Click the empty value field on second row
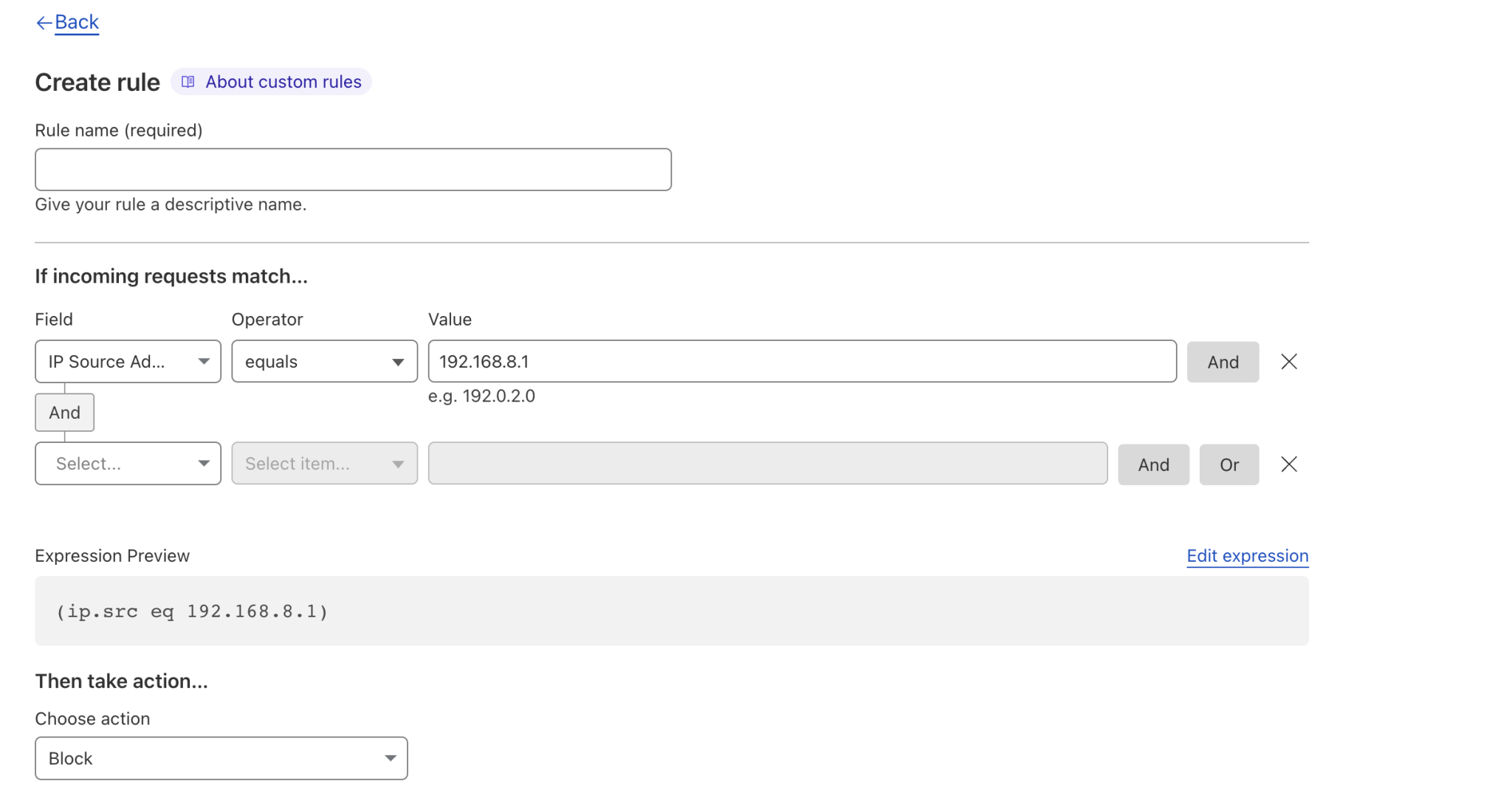 tap(767, 463)
